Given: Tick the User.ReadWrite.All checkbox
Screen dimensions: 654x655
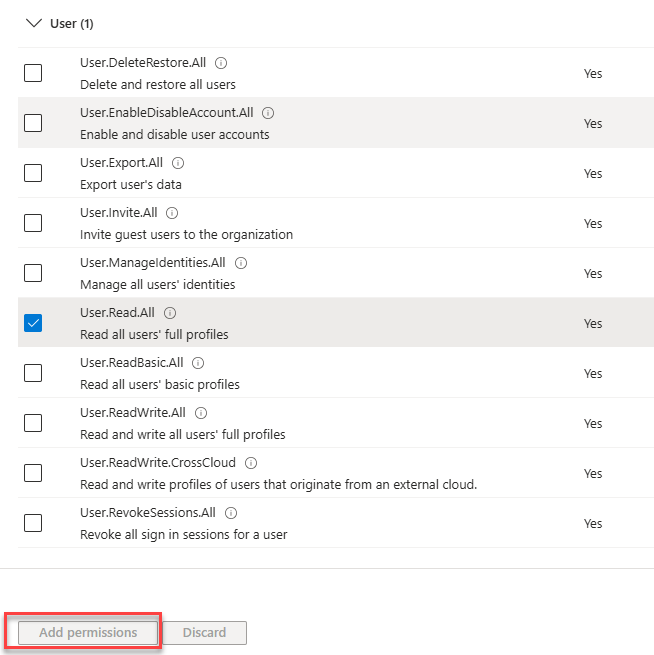Looking at the screenshot, I should point(33,423).
